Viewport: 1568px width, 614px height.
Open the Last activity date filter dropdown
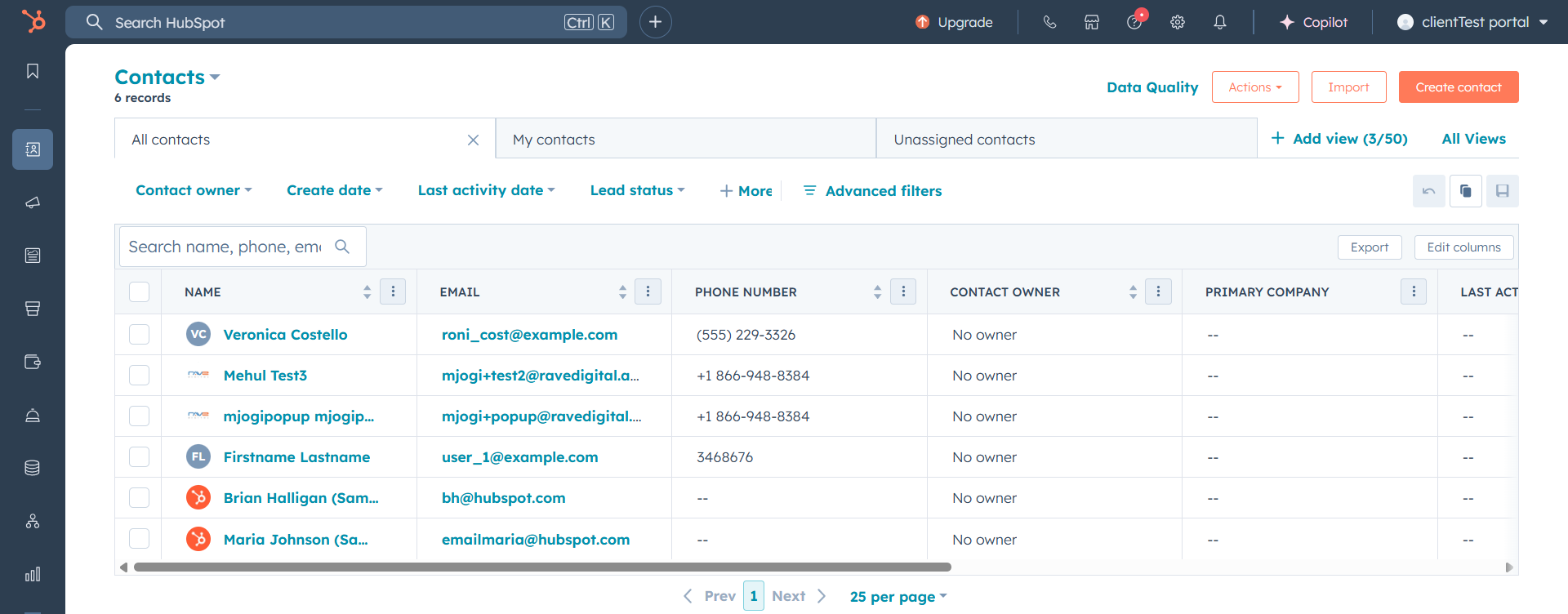point(487,190)
